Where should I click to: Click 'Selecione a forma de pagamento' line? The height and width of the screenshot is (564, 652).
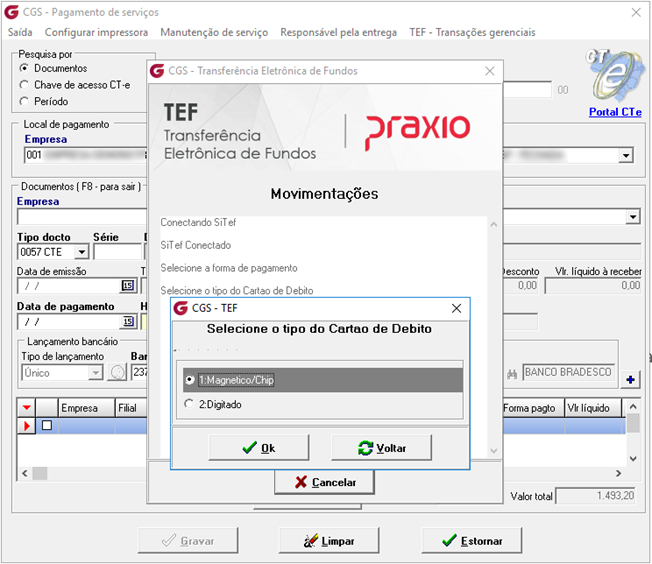tap(229, 268)
